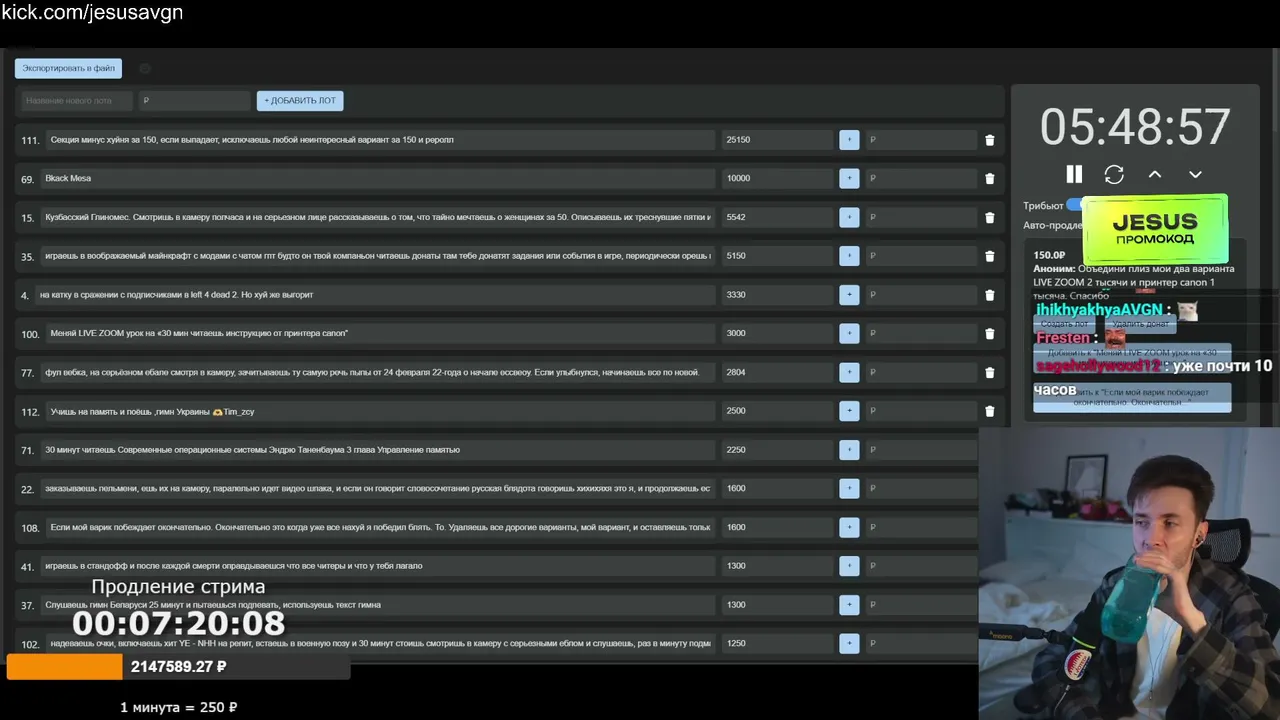Delete the Bkack Mesa lot

990,179
